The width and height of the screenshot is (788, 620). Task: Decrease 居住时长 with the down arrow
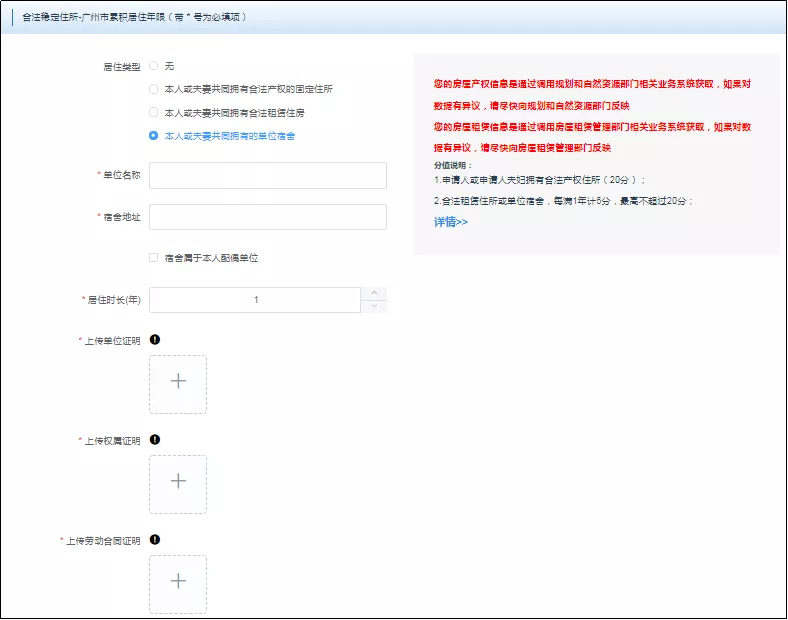374,306
